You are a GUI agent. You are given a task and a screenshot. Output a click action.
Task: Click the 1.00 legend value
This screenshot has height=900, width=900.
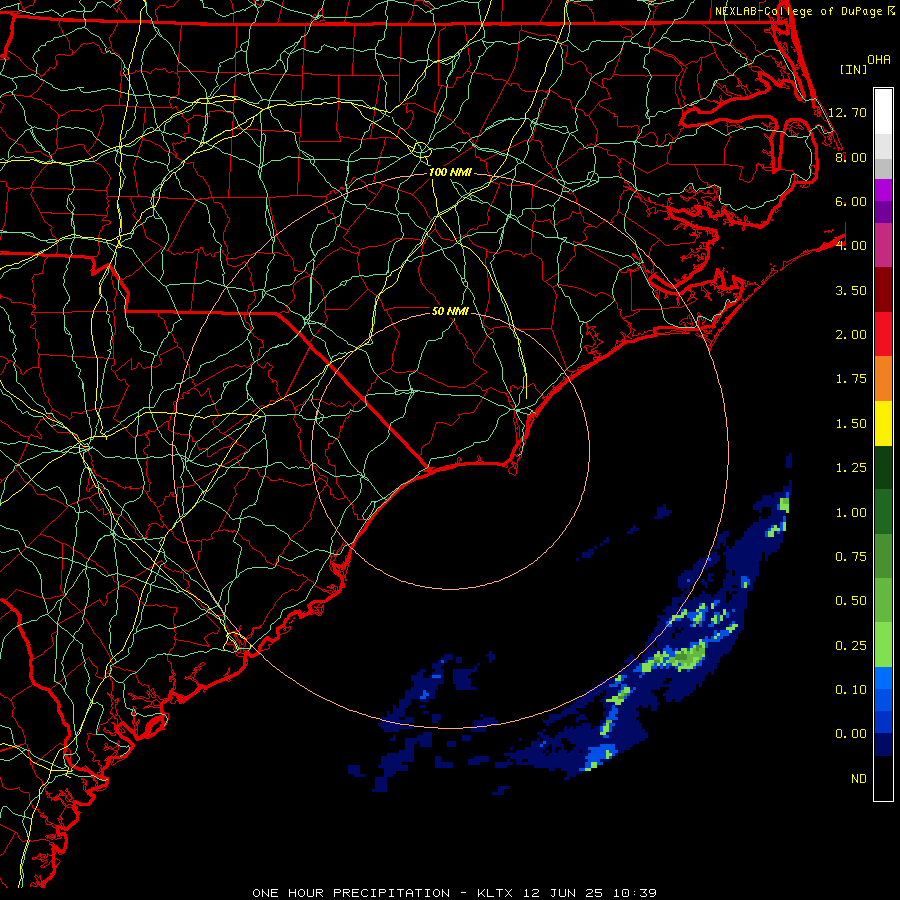[851, 513]
